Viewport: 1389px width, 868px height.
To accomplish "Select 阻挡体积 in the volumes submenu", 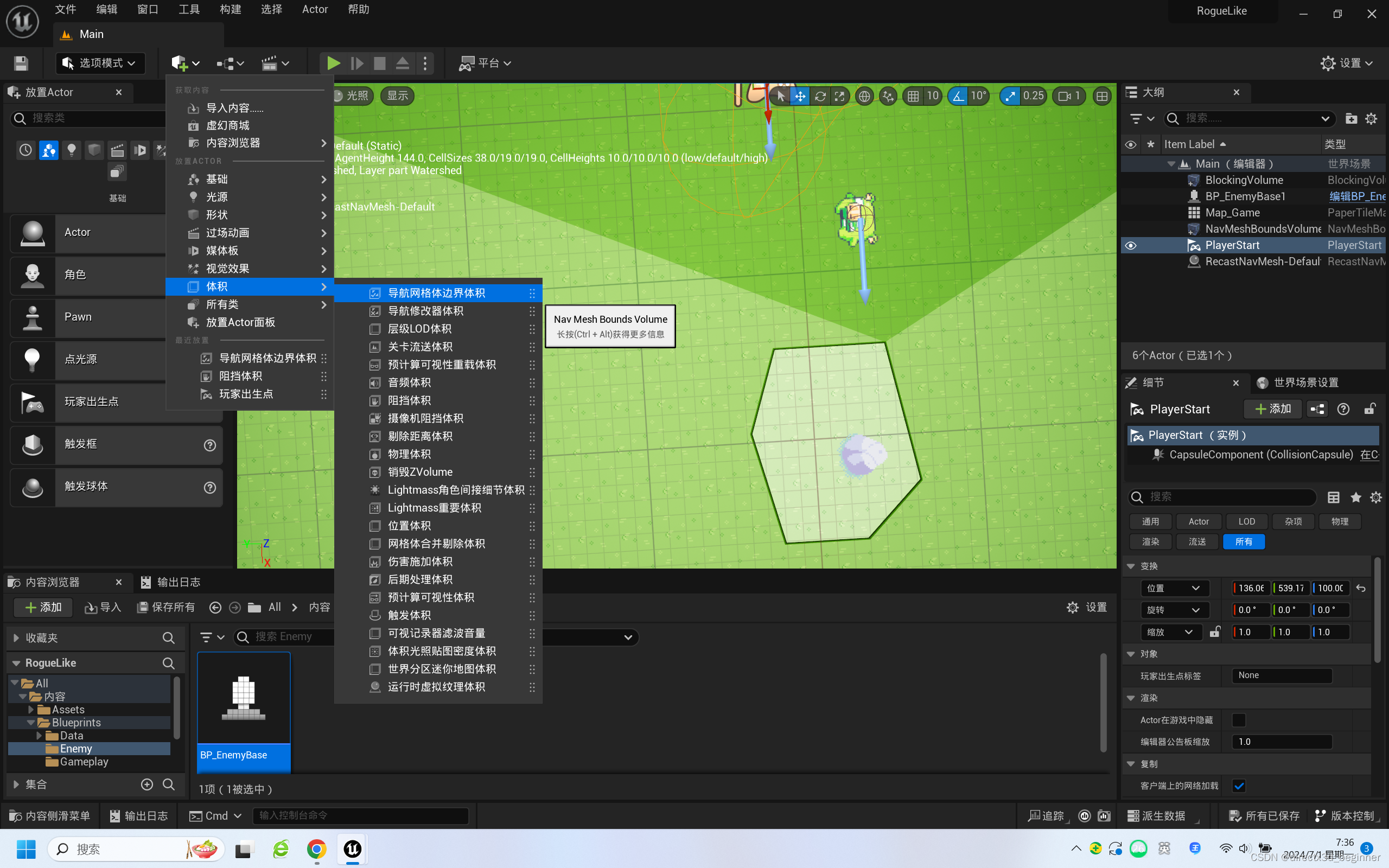I will point(438,400).
